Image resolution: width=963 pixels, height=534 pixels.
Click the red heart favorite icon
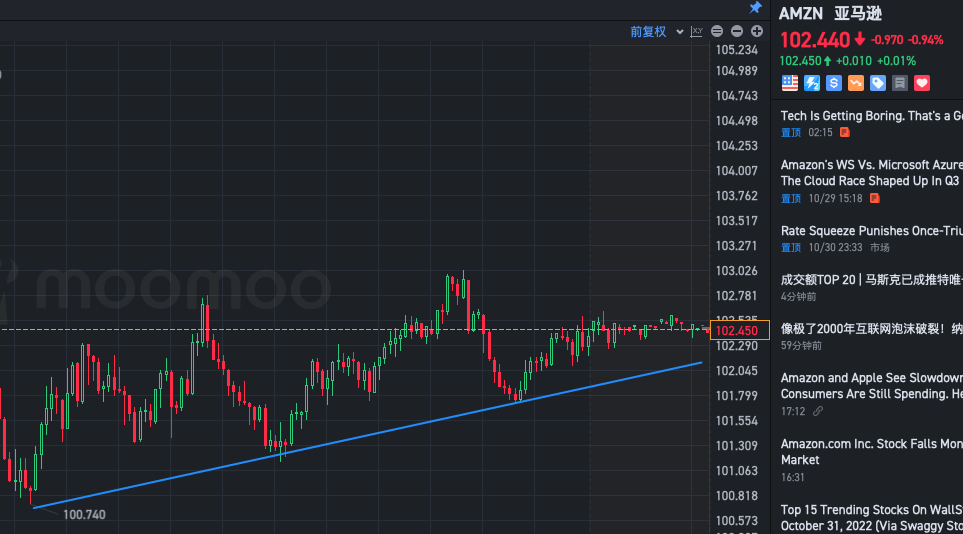coord(922,83)
